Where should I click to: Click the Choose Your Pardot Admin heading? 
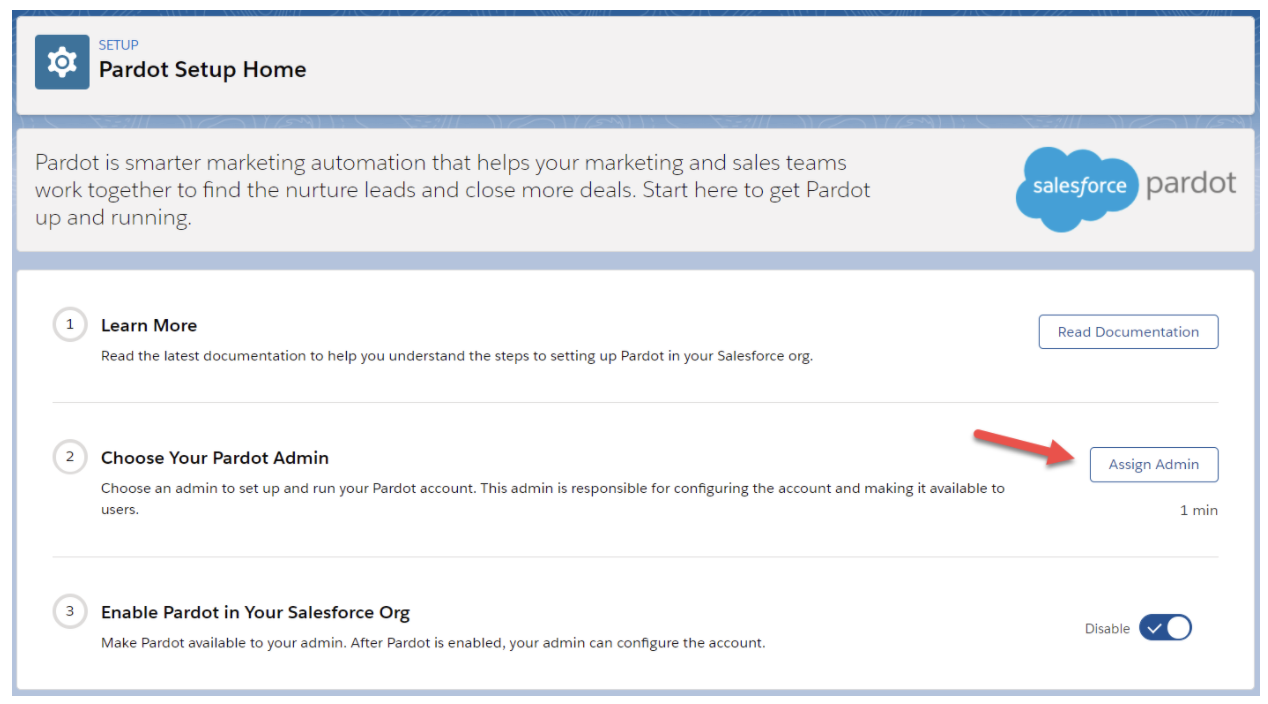coord(214,457)
